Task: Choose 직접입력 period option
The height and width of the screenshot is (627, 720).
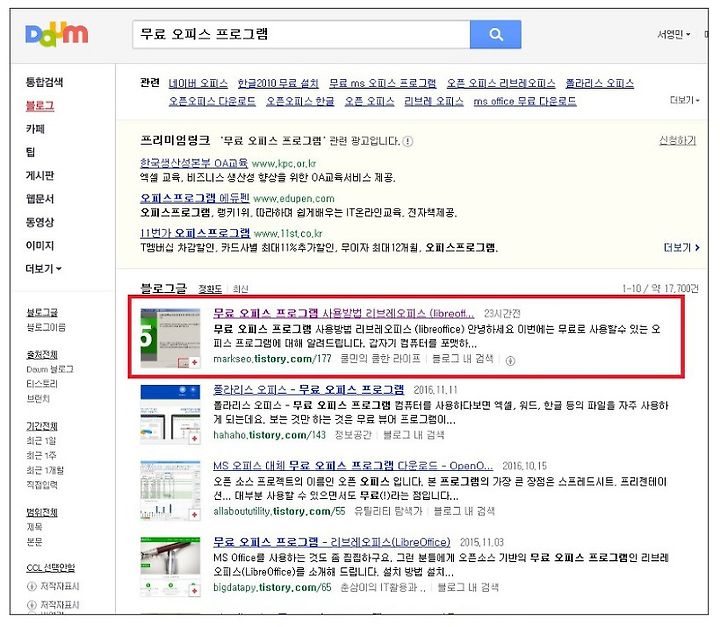Action: (x=42, y=485)
